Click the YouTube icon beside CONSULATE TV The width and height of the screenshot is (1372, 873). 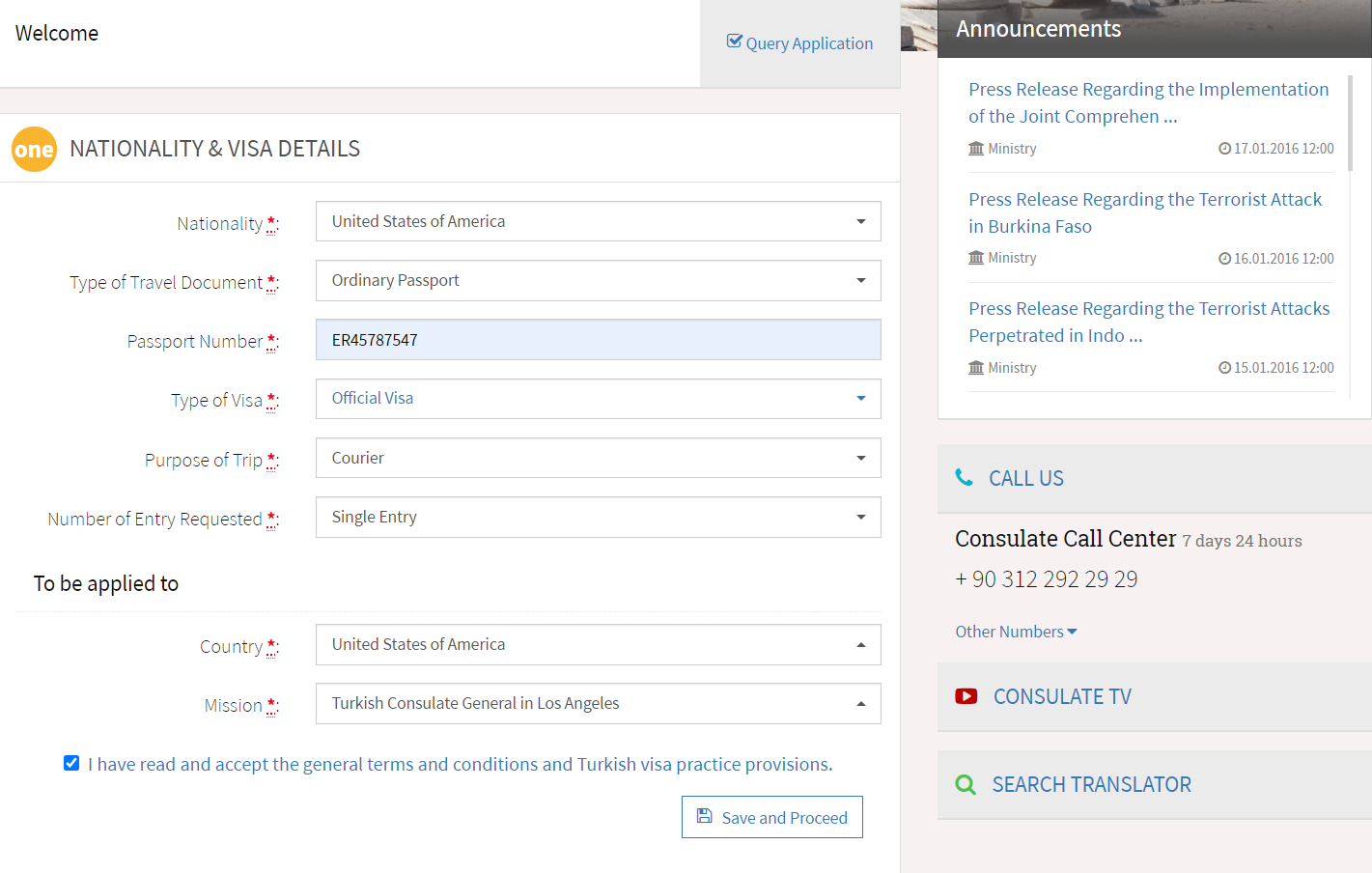[966, 696]
